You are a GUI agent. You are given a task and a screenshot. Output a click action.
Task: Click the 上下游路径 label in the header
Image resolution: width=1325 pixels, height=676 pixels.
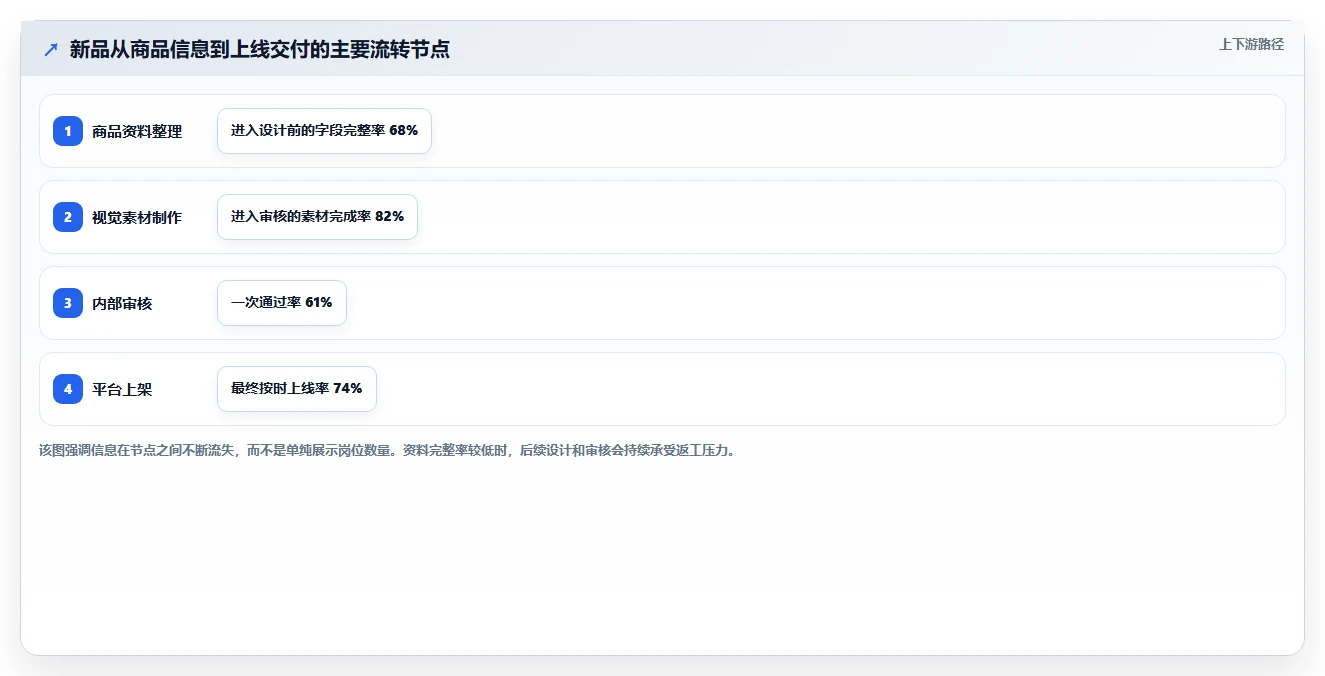pos(1251,44)
